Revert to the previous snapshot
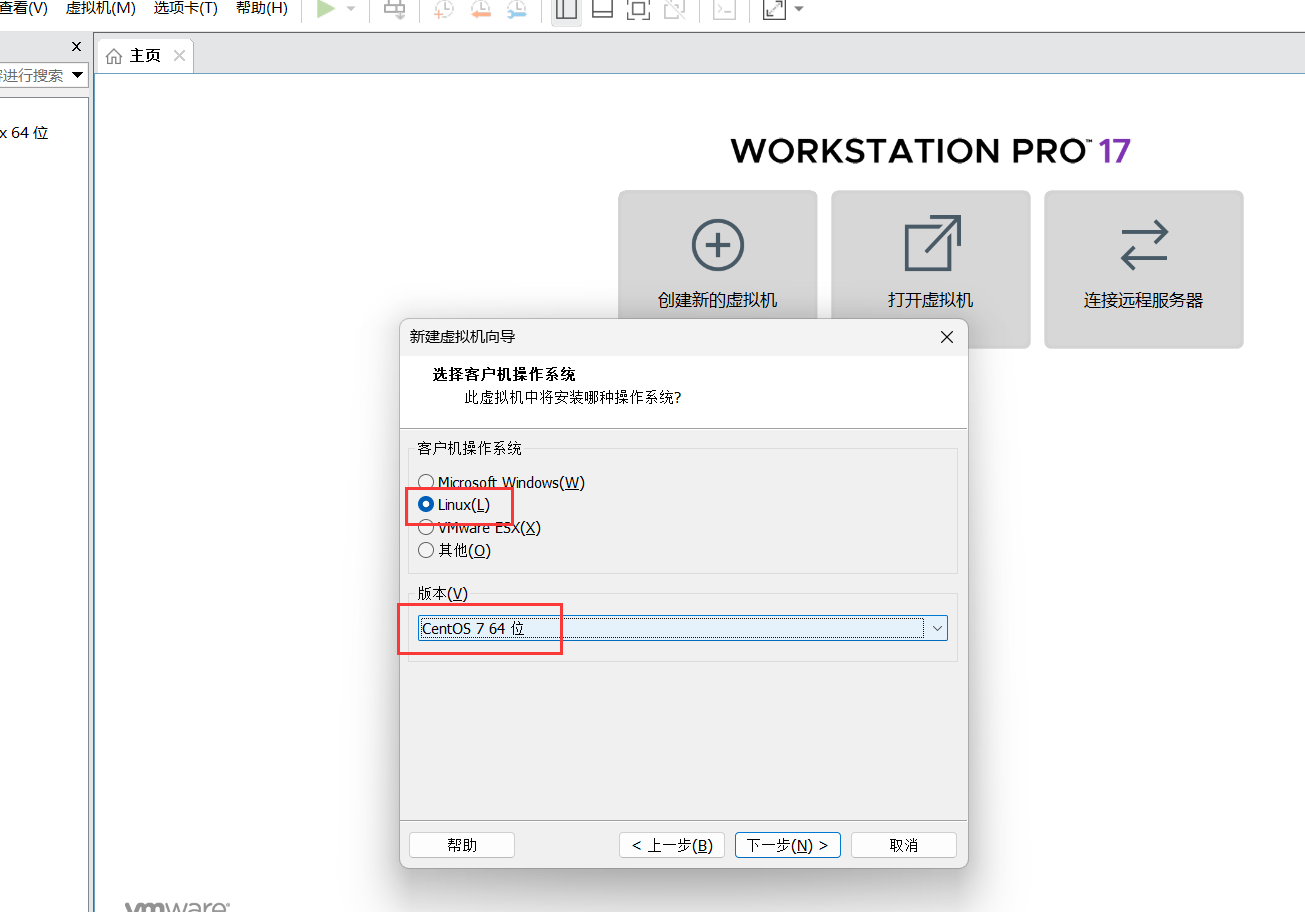The image size is (1305, 912). (481, 10)
